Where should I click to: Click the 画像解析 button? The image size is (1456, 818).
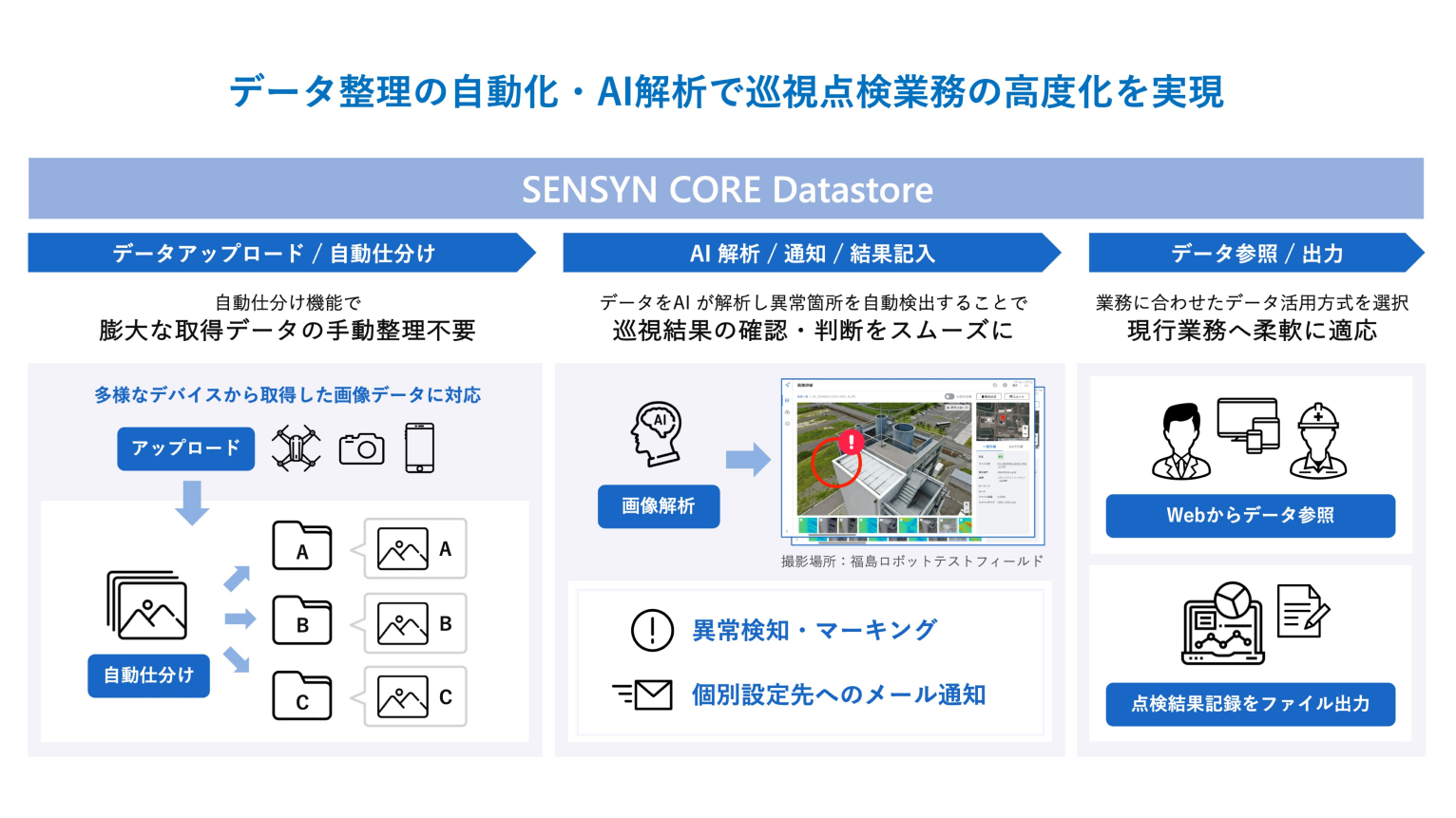pyautogui.click(x=659, y=506)
